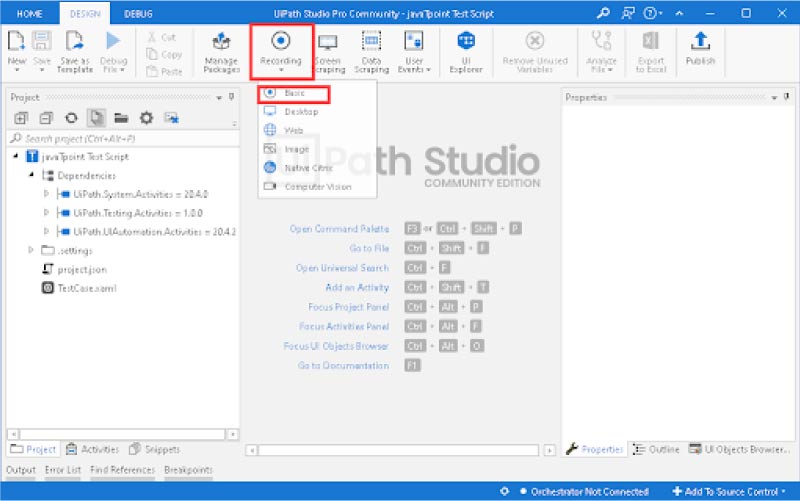Click Refresh icon in Project panel
800x501 pixels.
click(x=71, y=118)
